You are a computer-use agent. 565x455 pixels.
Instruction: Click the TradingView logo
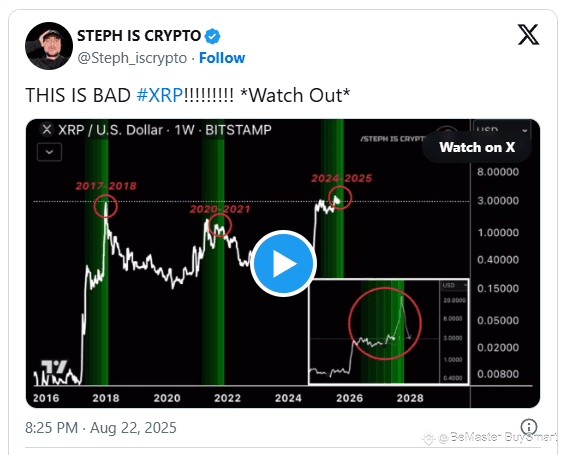54,367
